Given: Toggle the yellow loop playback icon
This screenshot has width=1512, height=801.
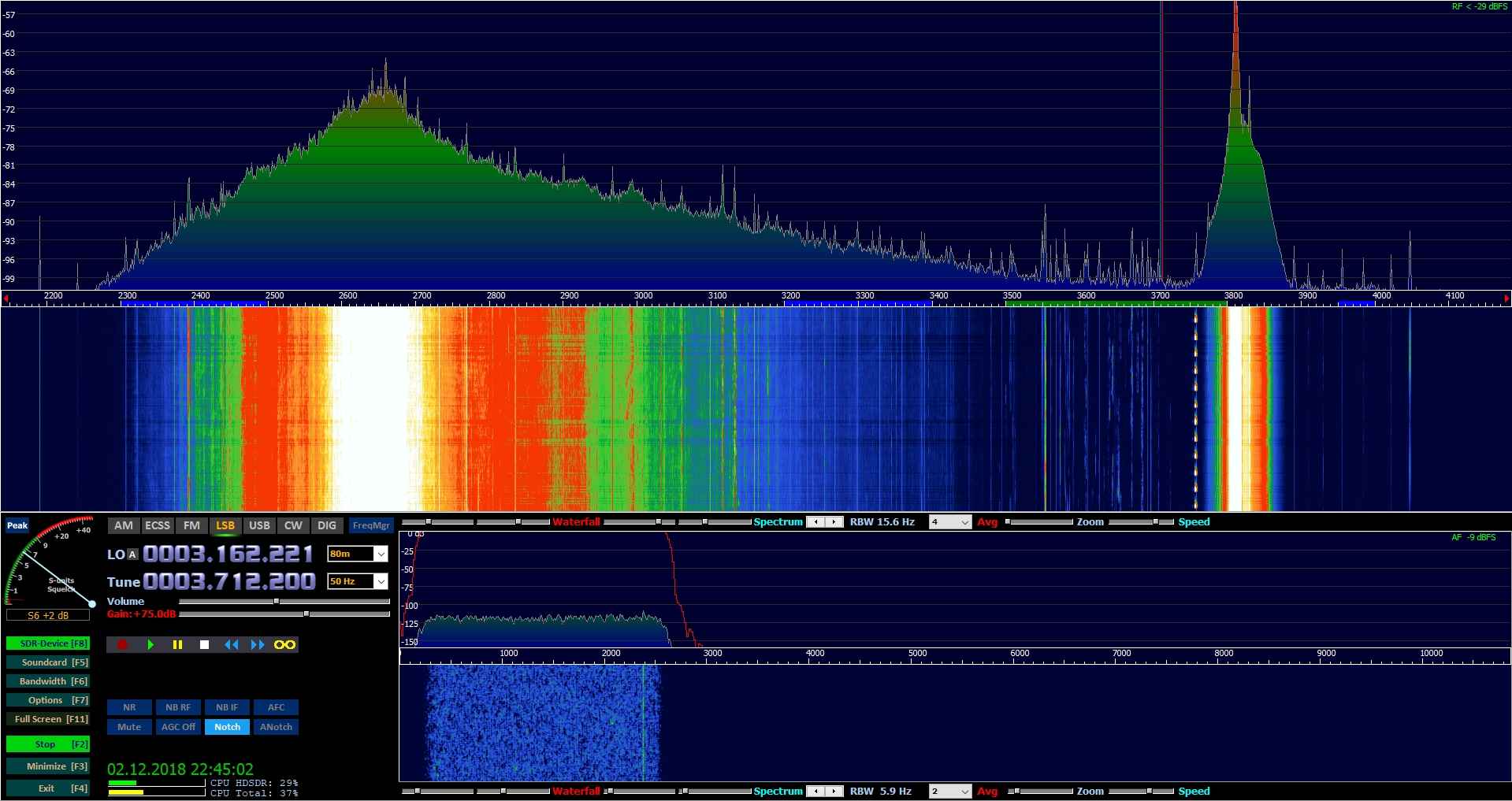Looking at the screenshot, I should pyautogui.click(x=284, y=644).
